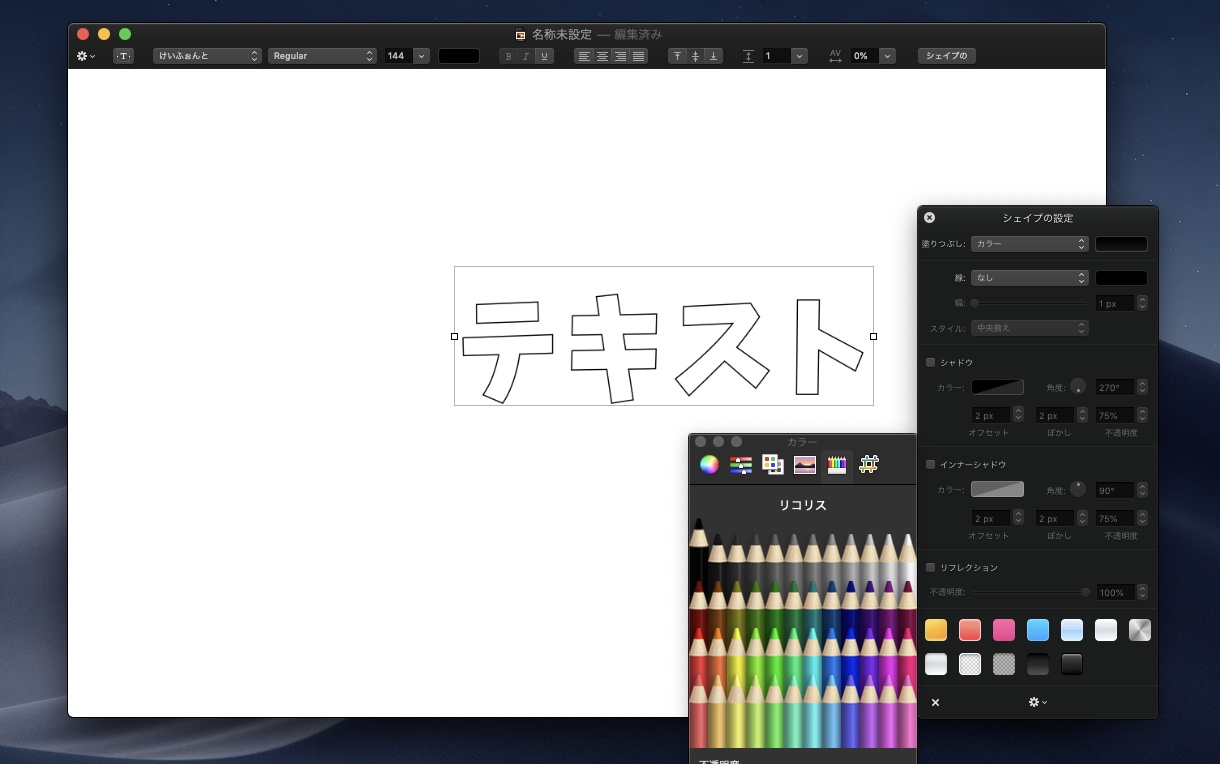Toggle the リフレクション checkbox

tap(930, 567)
